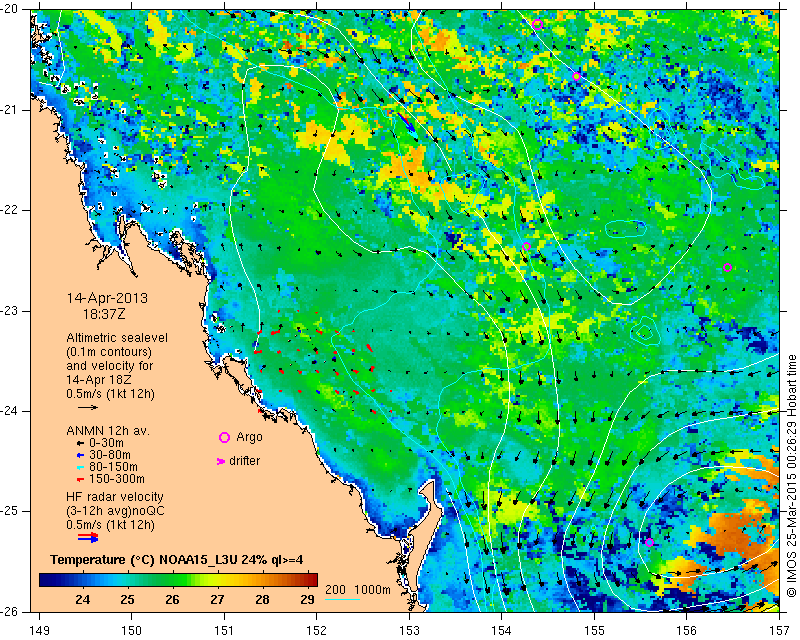Click the black altimetric velocity reference arrow
800x640 pixels.
point(88,407)
